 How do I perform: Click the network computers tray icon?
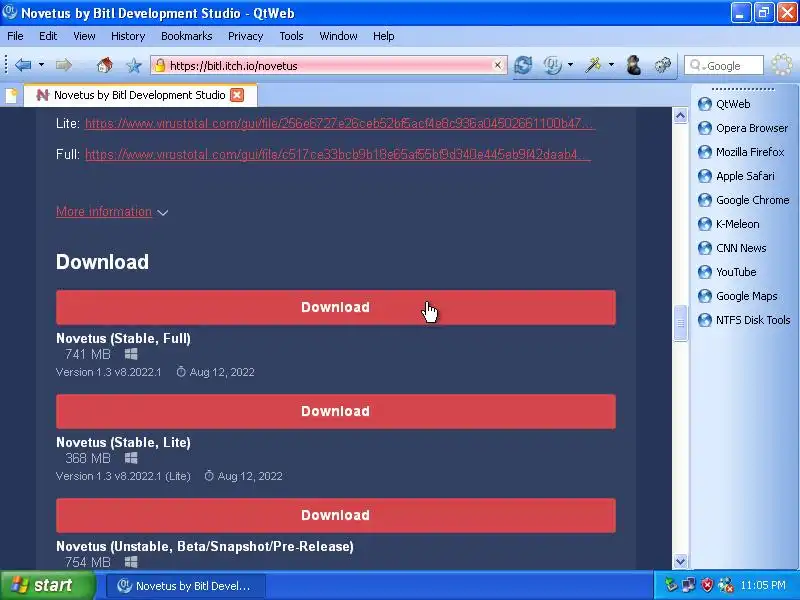tap(689, 585)
